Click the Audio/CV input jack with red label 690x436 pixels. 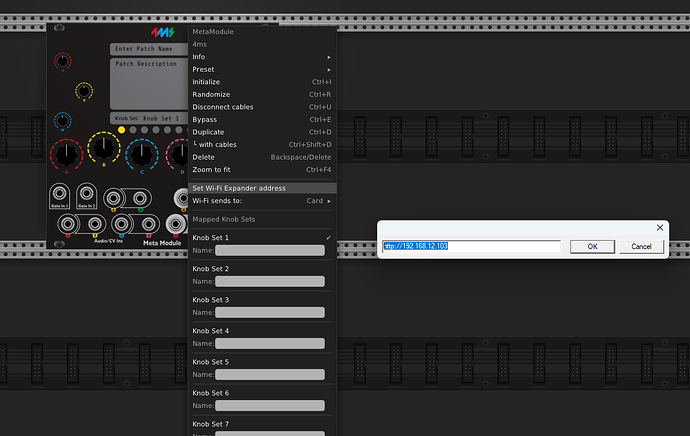68,224
